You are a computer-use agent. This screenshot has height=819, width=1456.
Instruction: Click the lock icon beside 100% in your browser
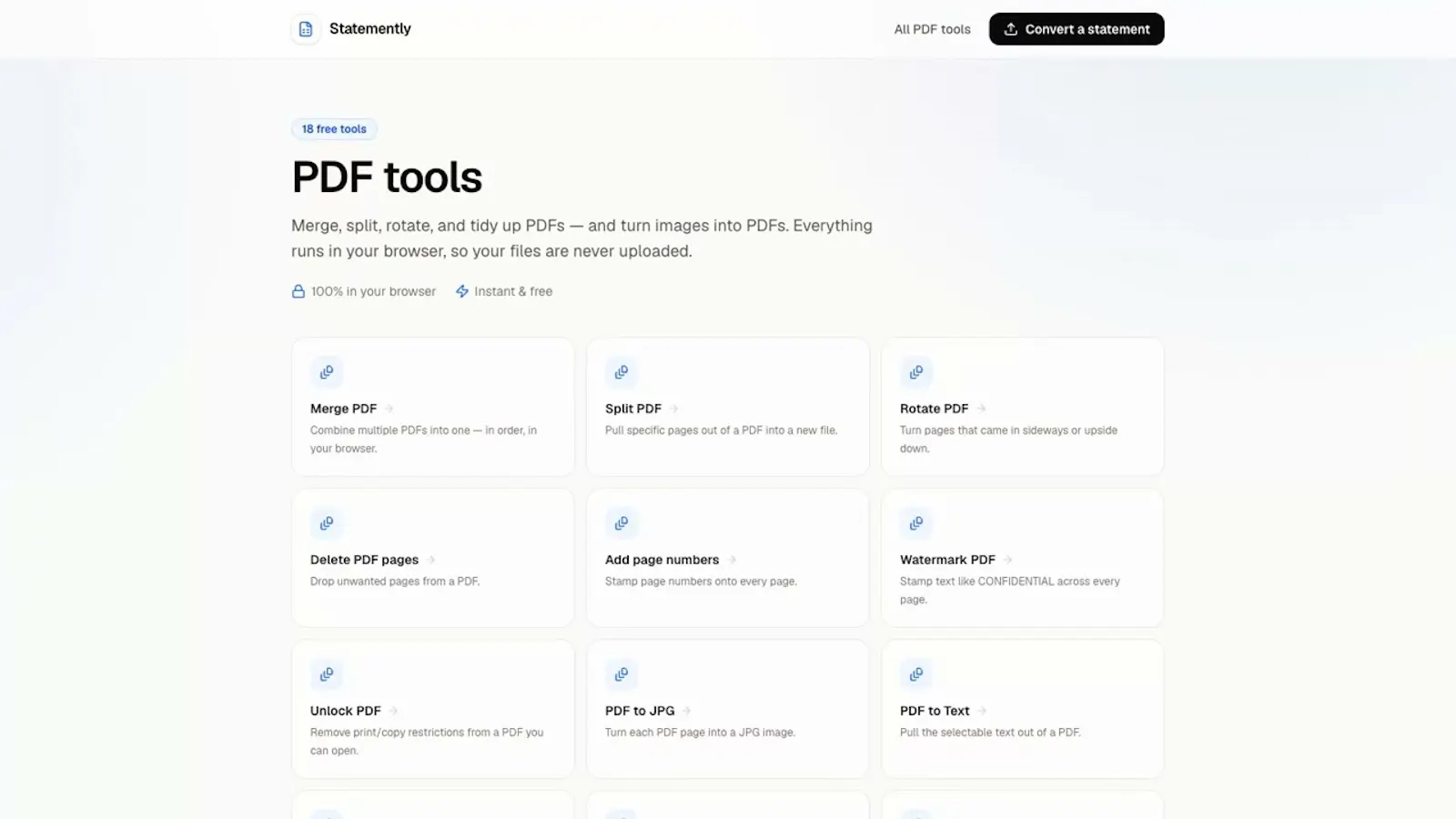click(298, 291)
